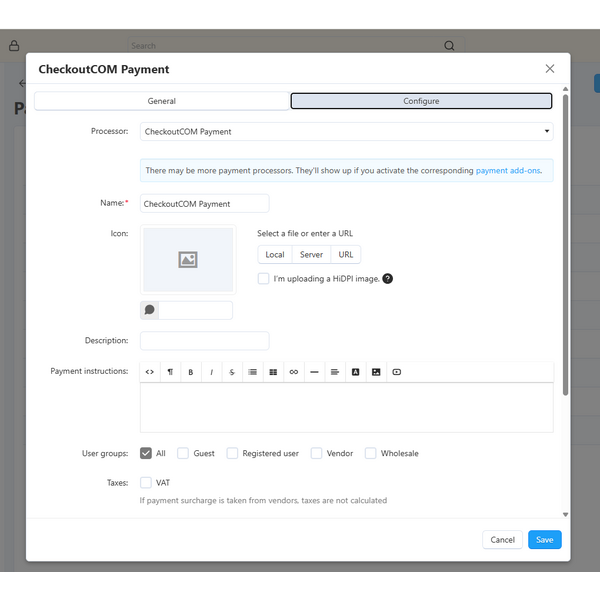This screenshot has width=600, height=600.
Task: Insert an image via editor toolbar
Action: 376,372
